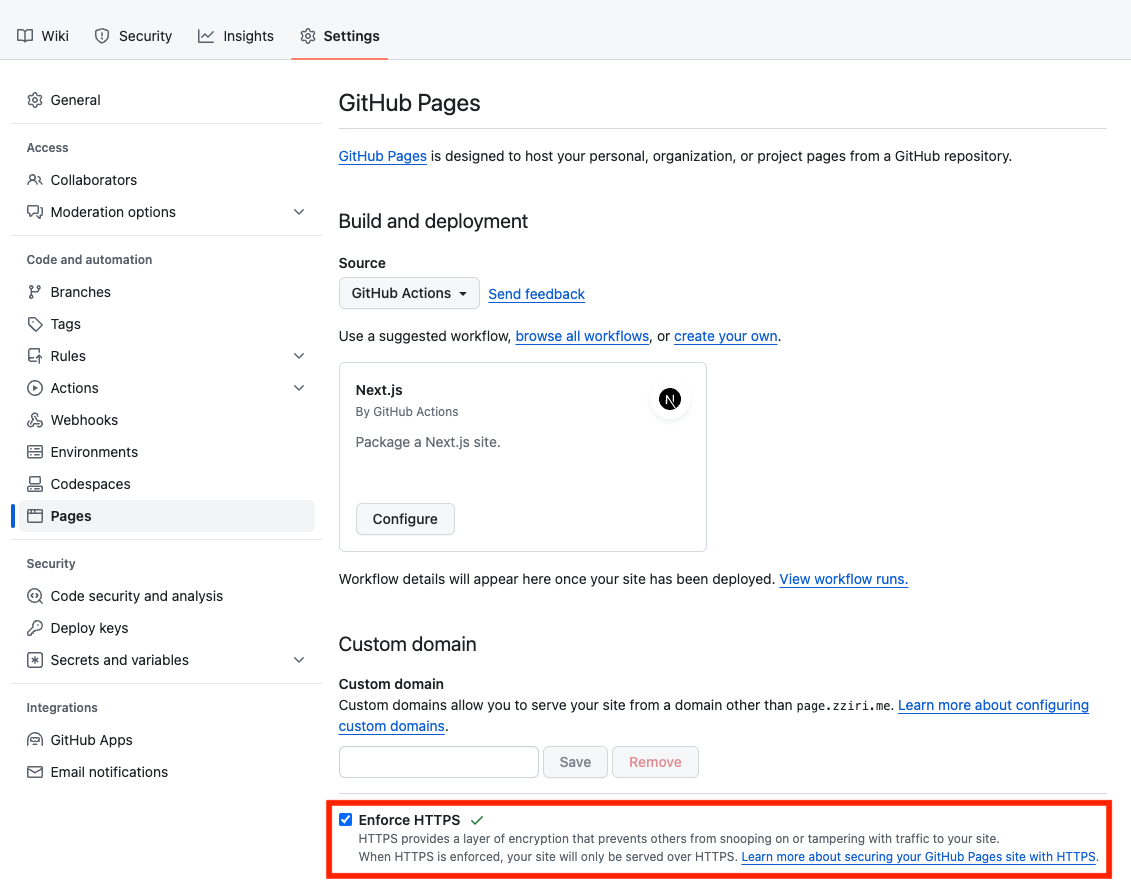Click the Settings gear icon in tab bar
Screen dimensions: 1131x893
[x=308, y=36]
